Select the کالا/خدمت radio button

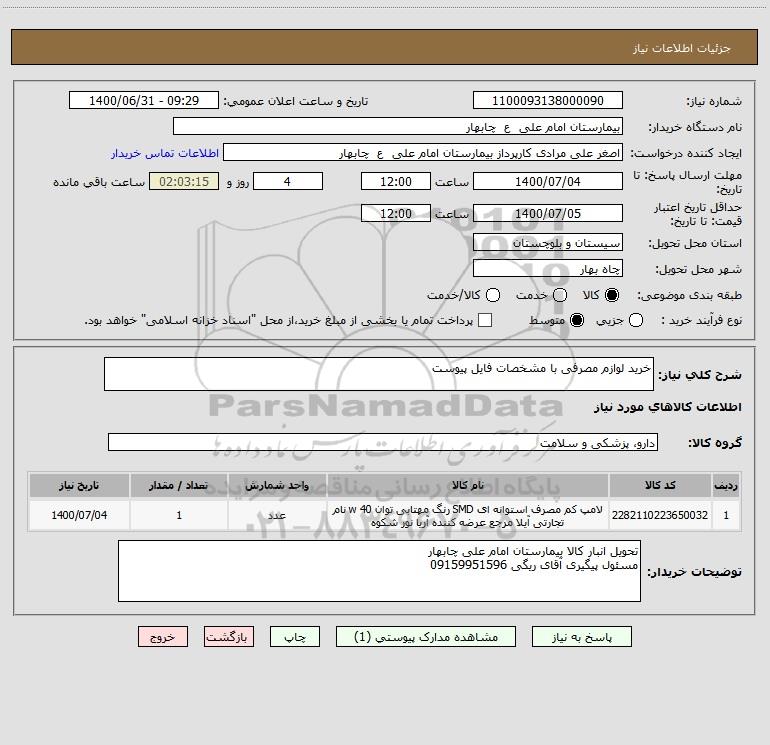coord(493,295)
